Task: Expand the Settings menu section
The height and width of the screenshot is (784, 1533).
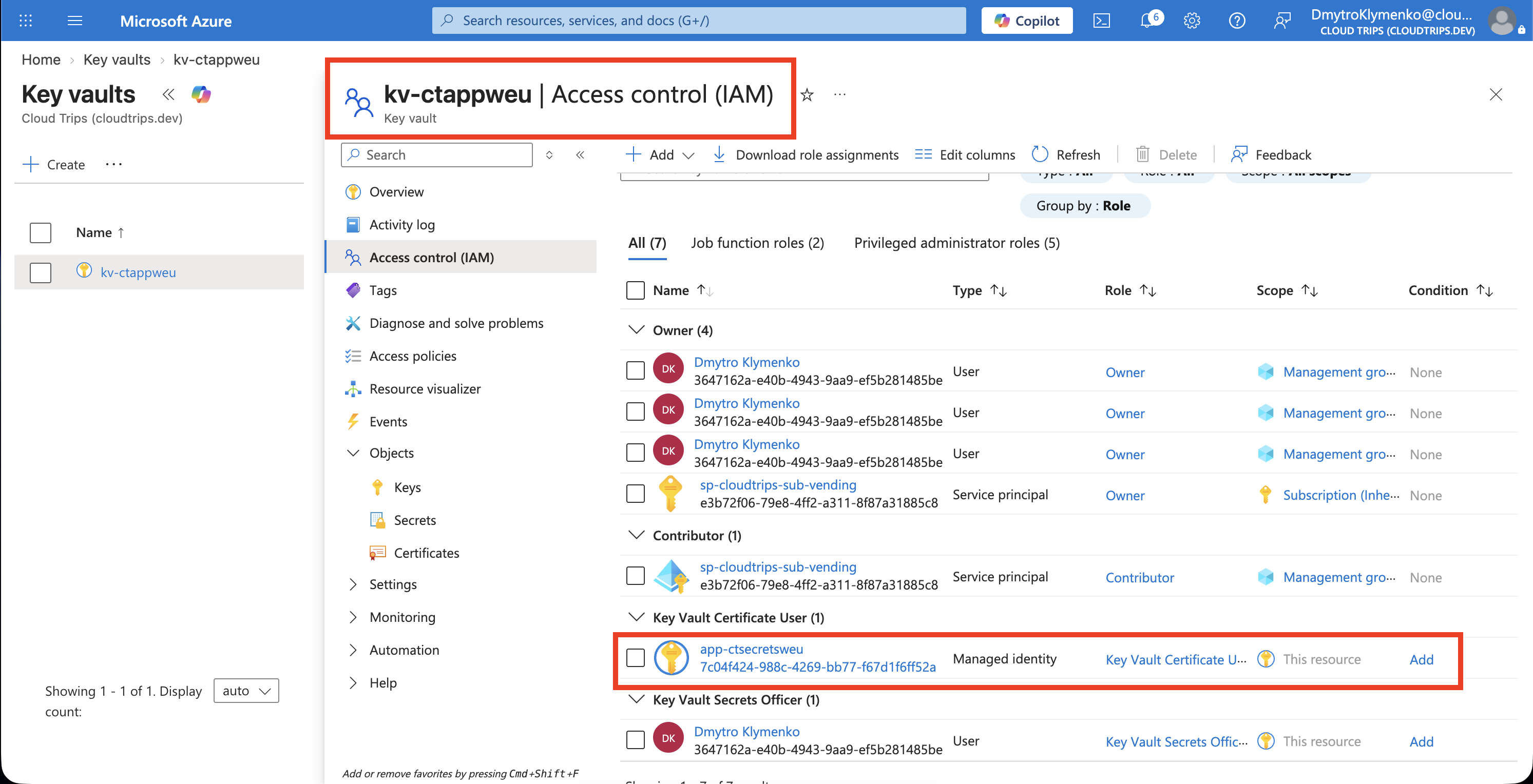Action: tap(353, 584)
